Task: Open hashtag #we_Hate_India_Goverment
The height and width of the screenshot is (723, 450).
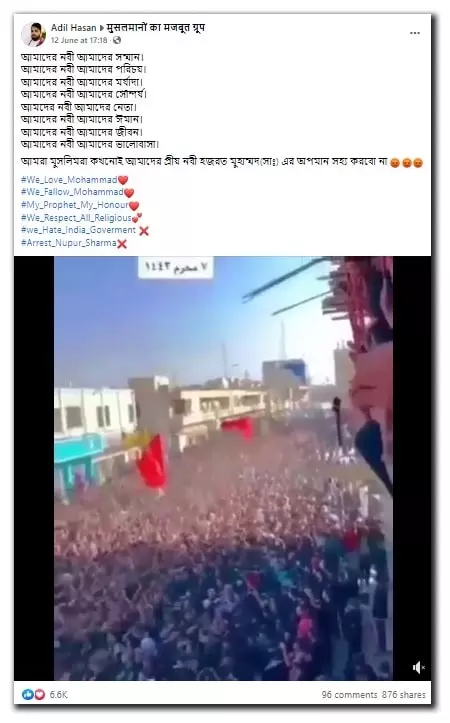Action: [78, 230]
